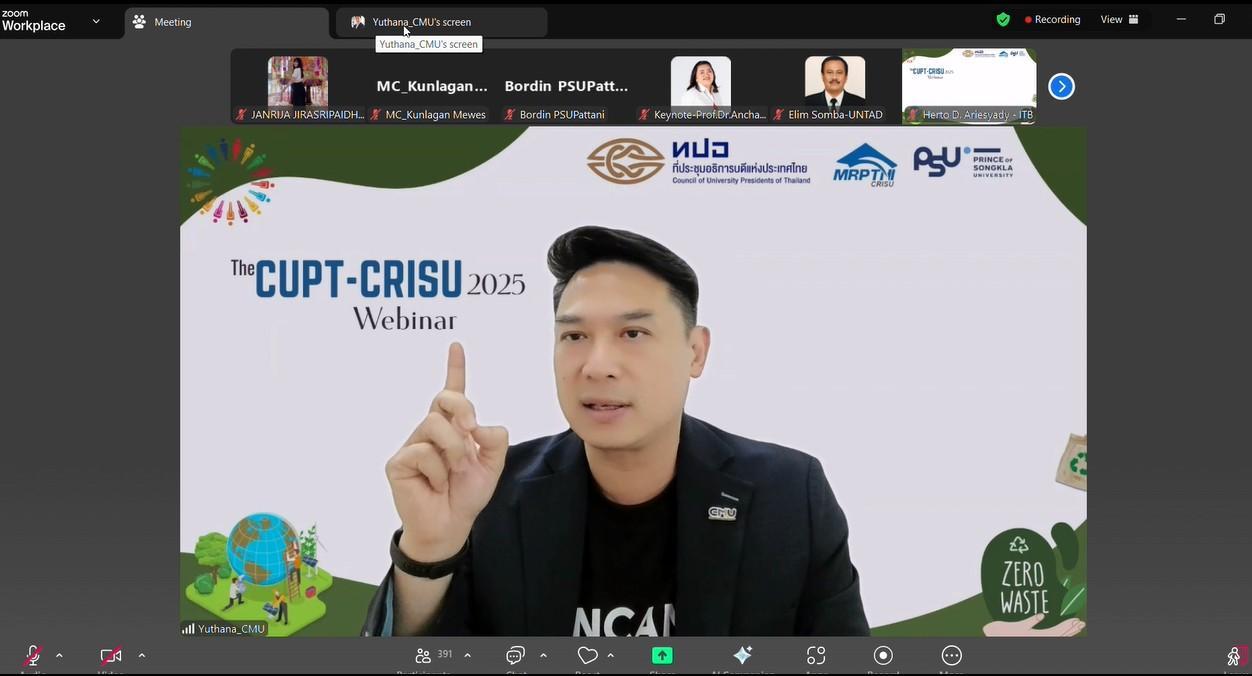
Task: Turn on the video camera
Action: [110, 656]
